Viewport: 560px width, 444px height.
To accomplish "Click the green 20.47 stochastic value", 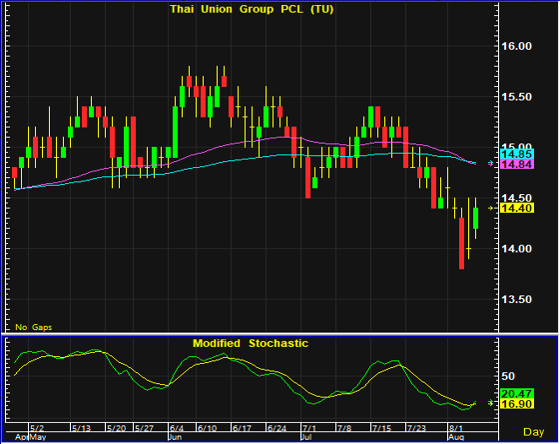I will [x=517, y=394].
